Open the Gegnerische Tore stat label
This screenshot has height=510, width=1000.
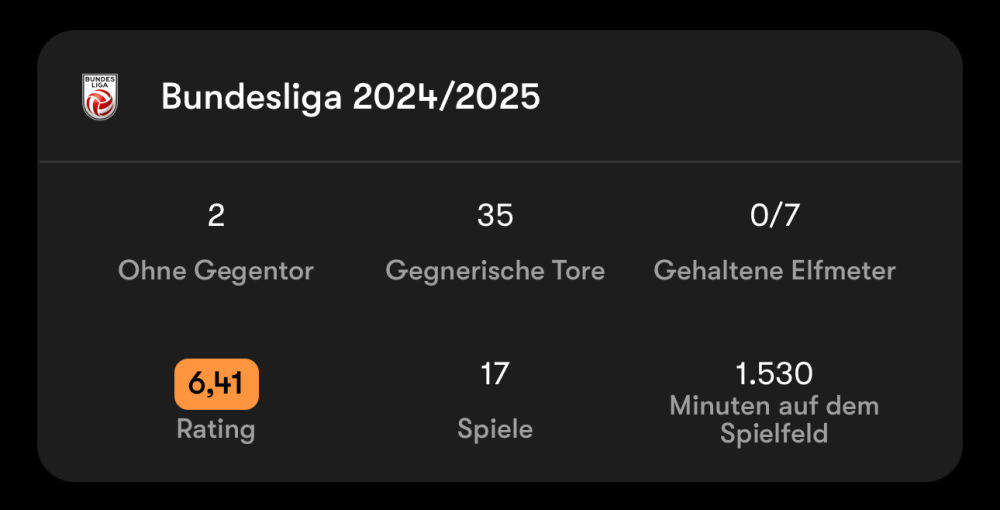click(x=495, y=270)
